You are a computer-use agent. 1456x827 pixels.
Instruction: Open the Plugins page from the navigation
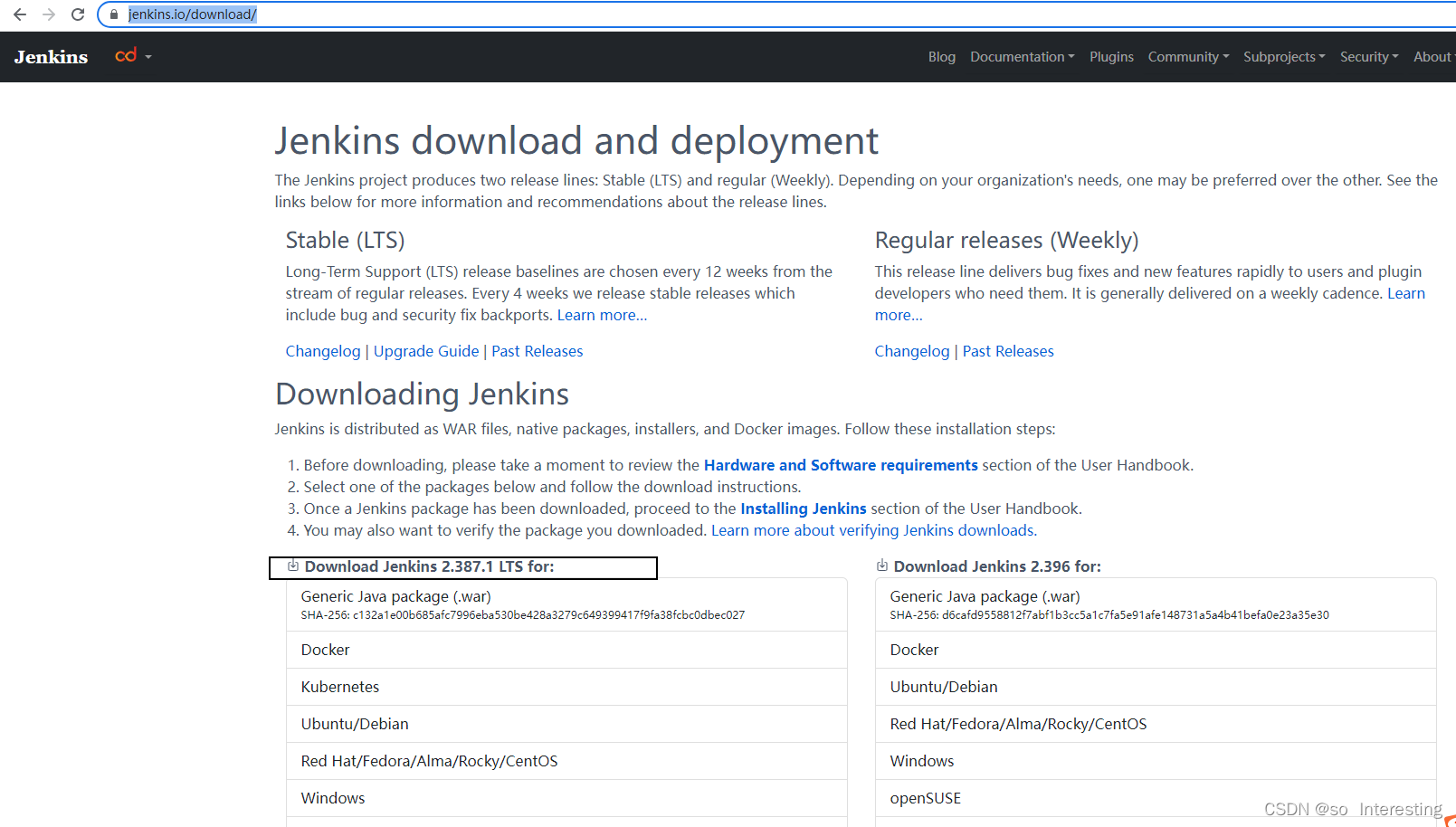point(1111,56)
